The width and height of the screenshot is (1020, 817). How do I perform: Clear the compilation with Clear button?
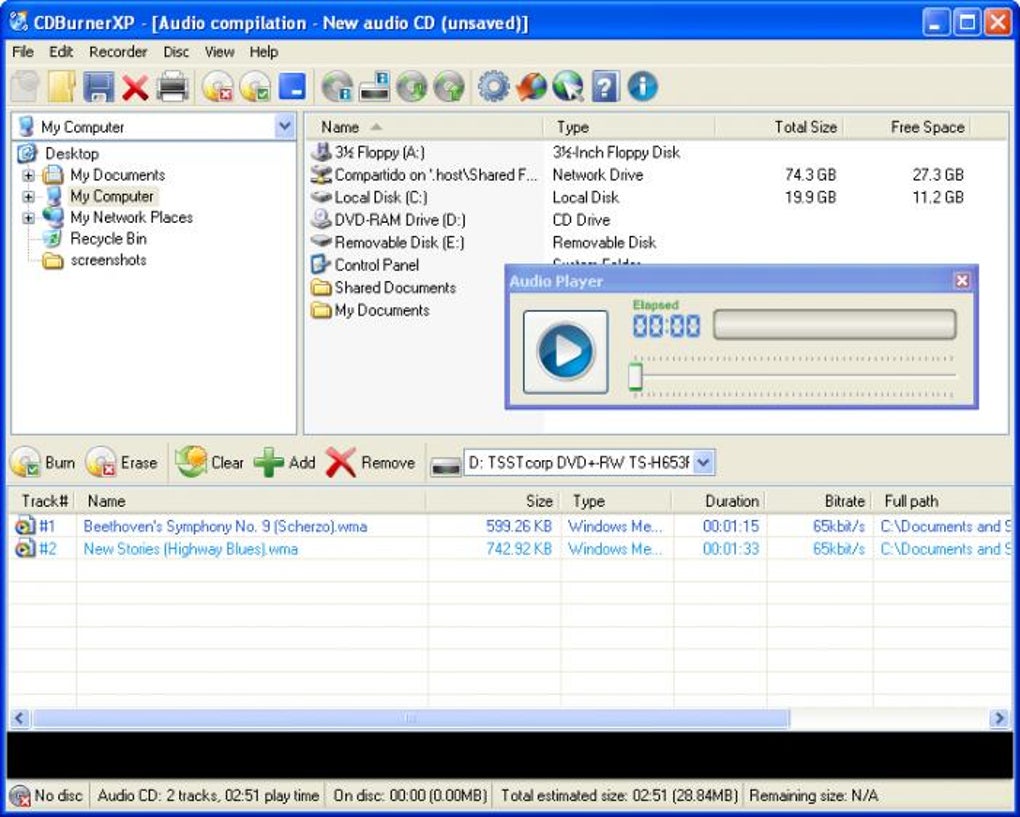pyautogui.click(x=210, y=463)
